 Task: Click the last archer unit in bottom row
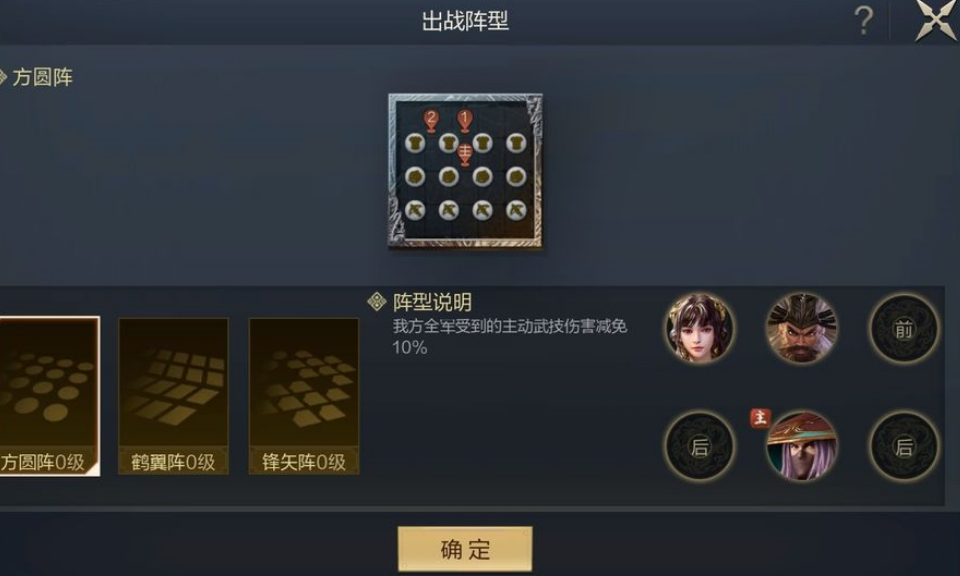coord(516,210)
